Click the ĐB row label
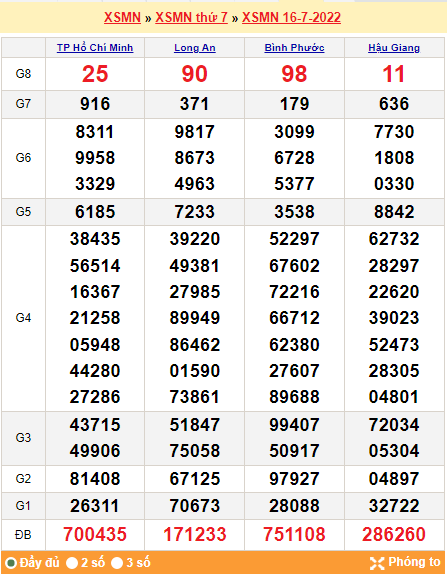The image size is (447, 577). 23,535
